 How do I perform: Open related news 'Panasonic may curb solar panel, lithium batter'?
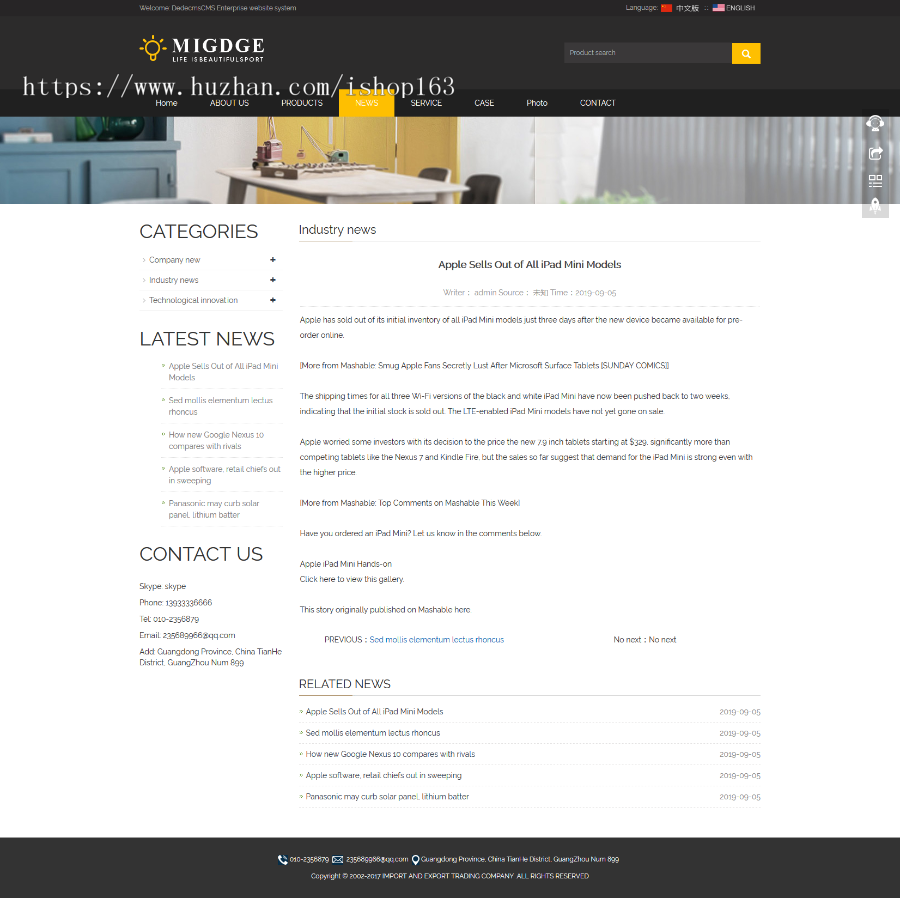387,796
